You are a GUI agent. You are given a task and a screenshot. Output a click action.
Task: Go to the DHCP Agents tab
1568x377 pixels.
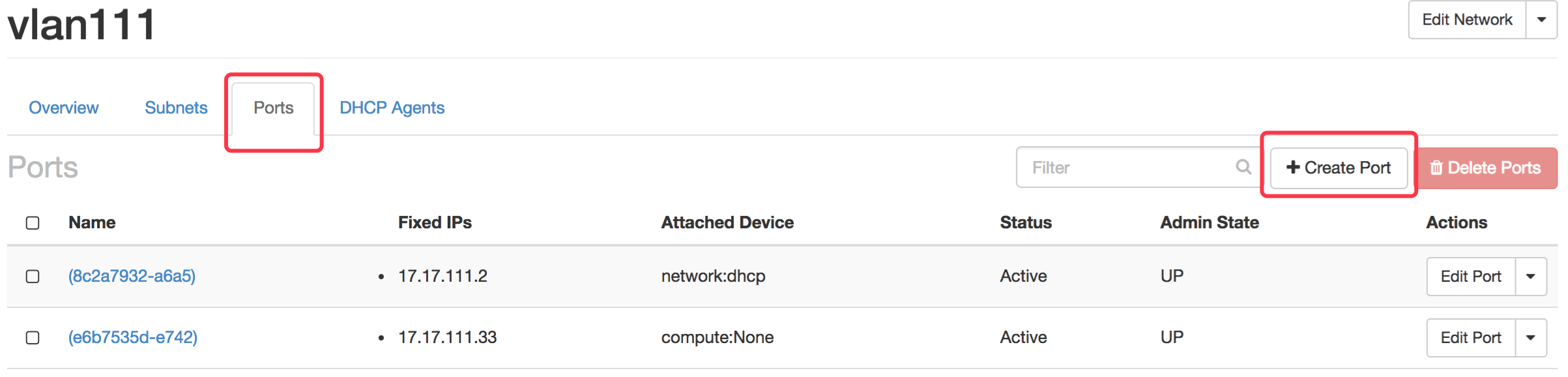392,108
